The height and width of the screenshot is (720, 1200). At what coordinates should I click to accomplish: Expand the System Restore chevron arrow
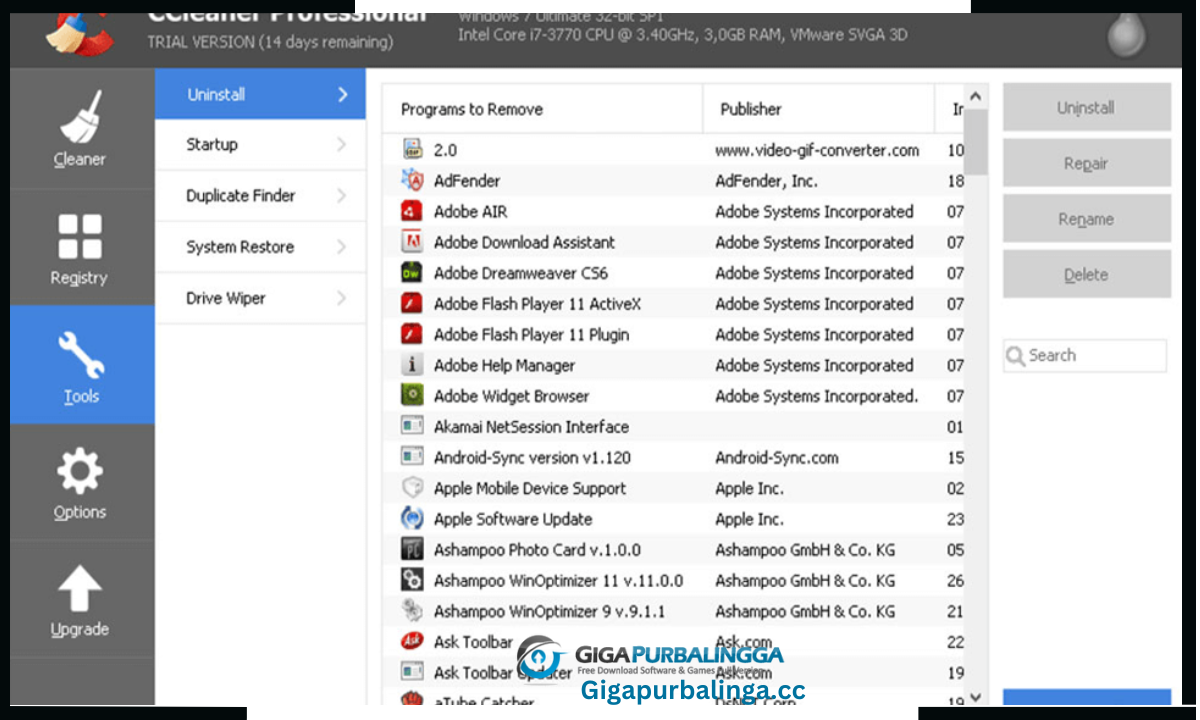[342, 247]
